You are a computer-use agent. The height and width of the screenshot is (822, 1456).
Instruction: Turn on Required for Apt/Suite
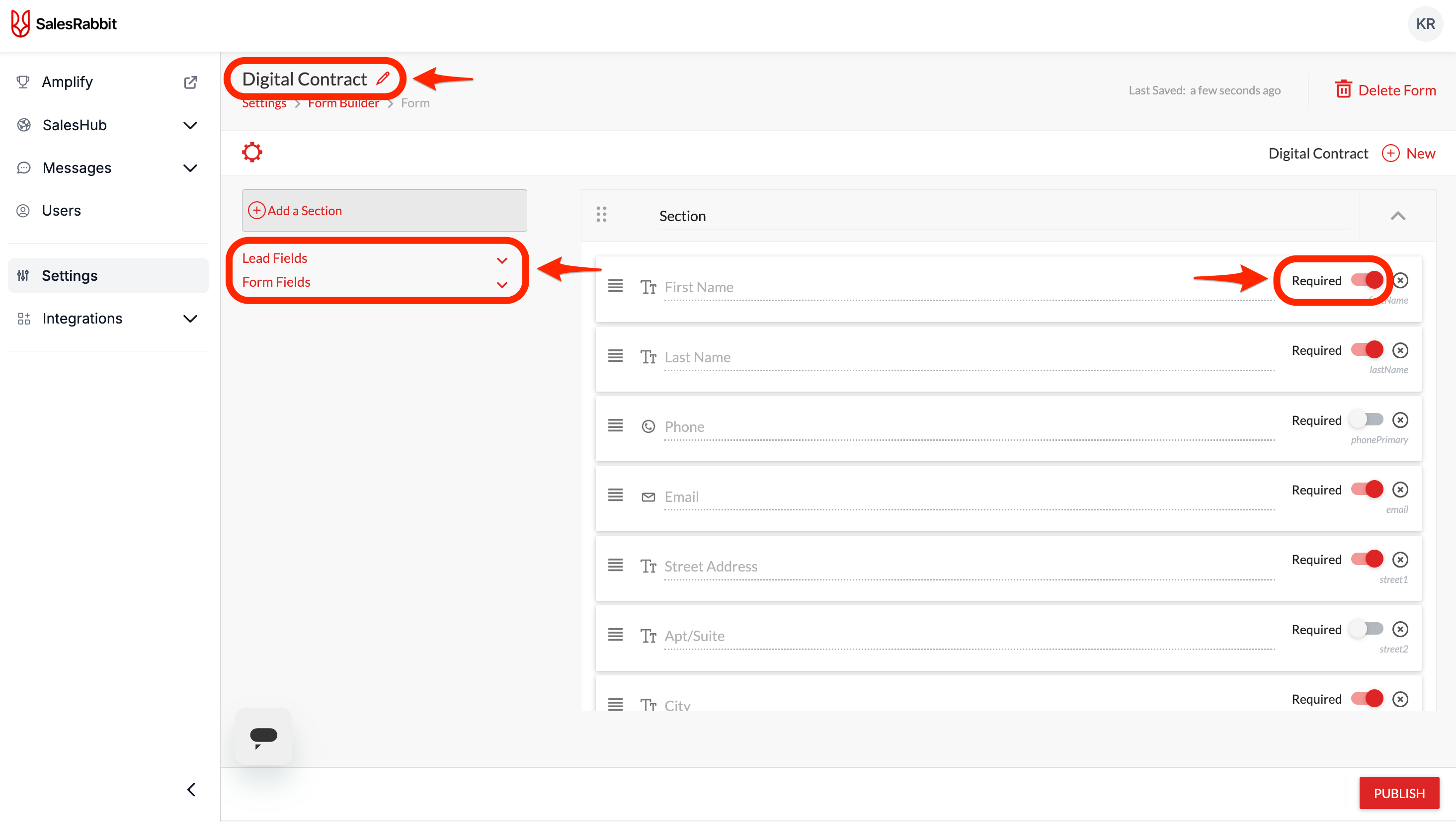click(x=1367, y=629)
